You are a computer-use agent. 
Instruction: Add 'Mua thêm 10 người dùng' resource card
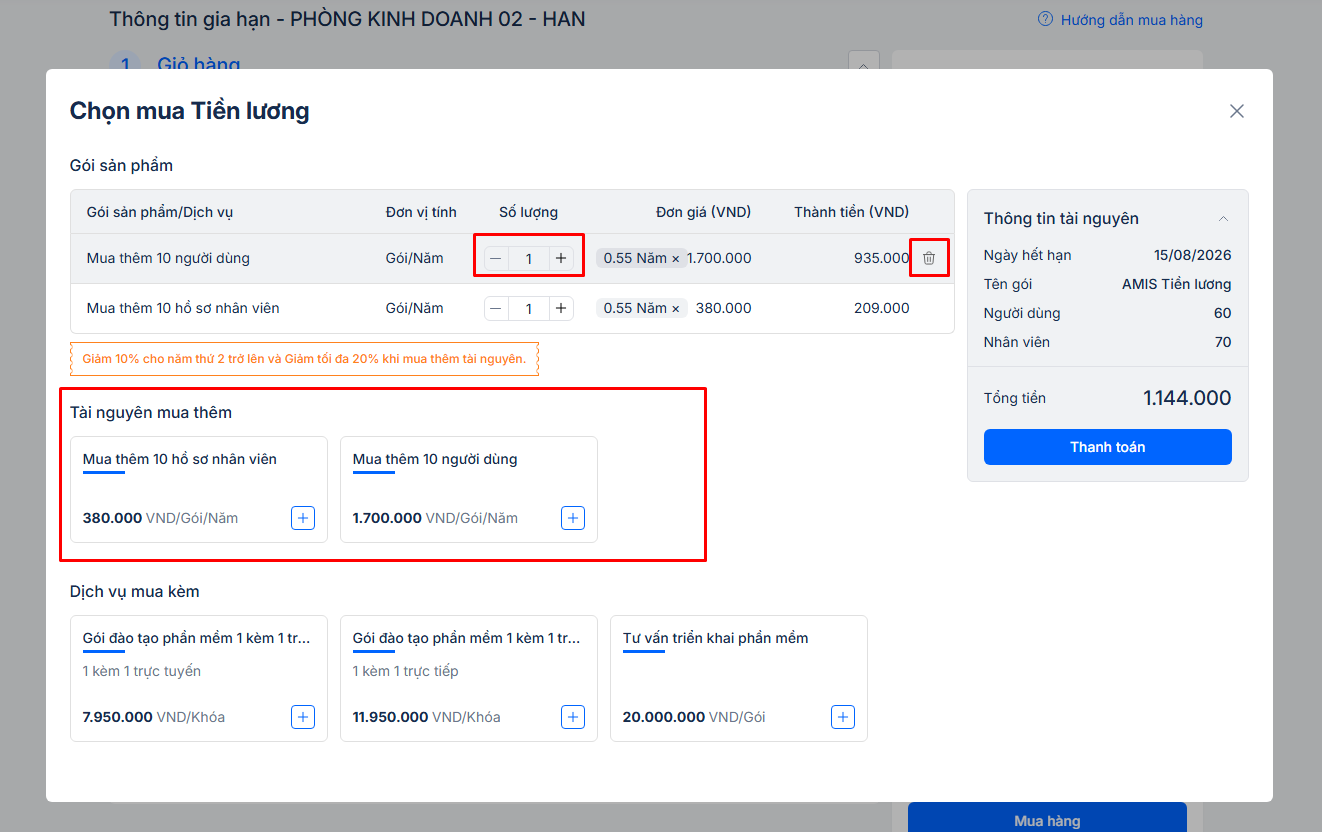point(573,518)
